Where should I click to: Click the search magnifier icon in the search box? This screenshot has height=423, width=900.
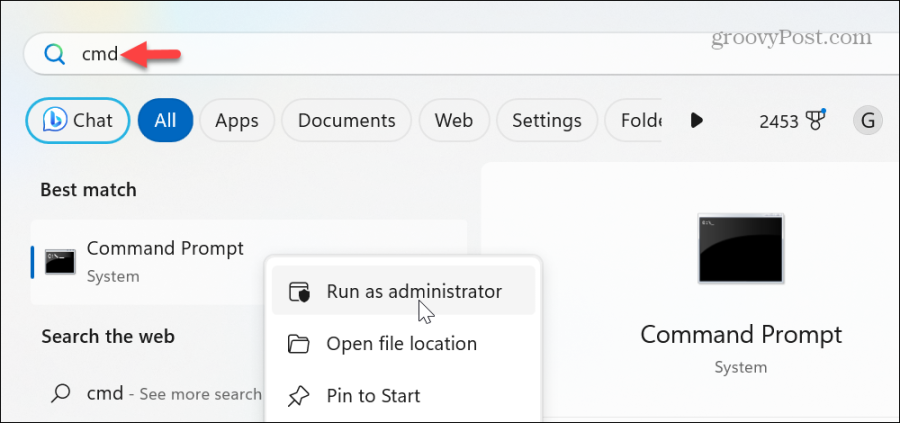[55, 55]
